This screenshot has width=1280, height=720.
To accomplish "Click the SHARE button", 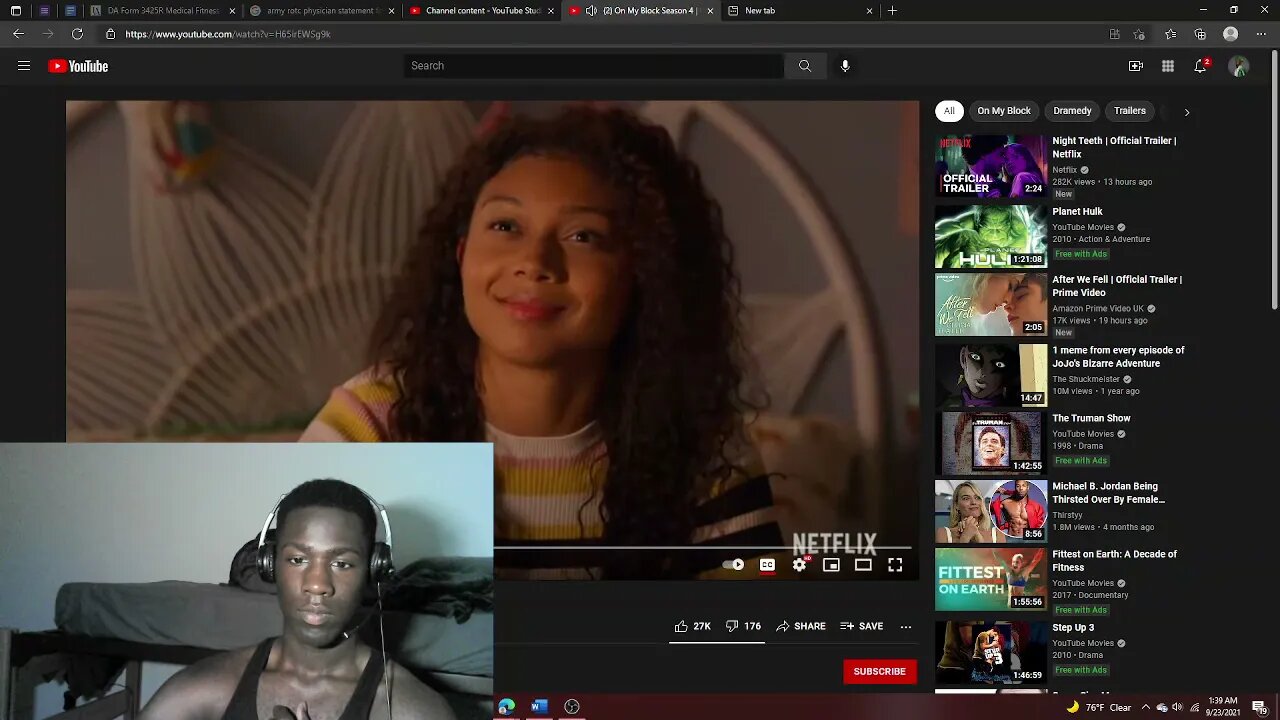I will [x=801, y=626].
